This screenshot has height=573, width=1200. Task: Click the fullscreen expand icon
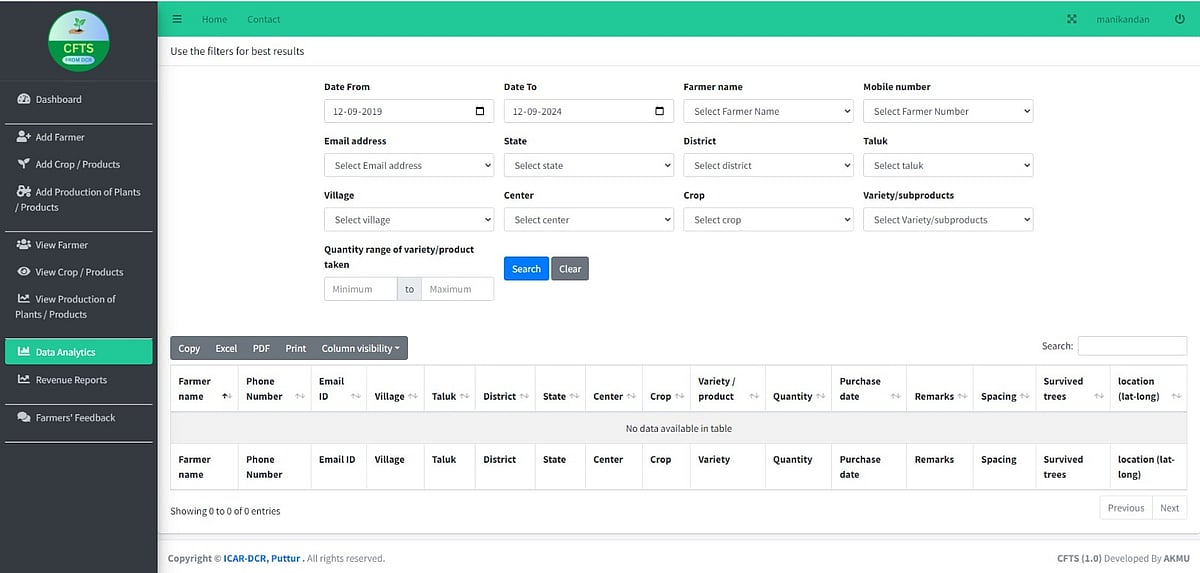(1072, 19)
